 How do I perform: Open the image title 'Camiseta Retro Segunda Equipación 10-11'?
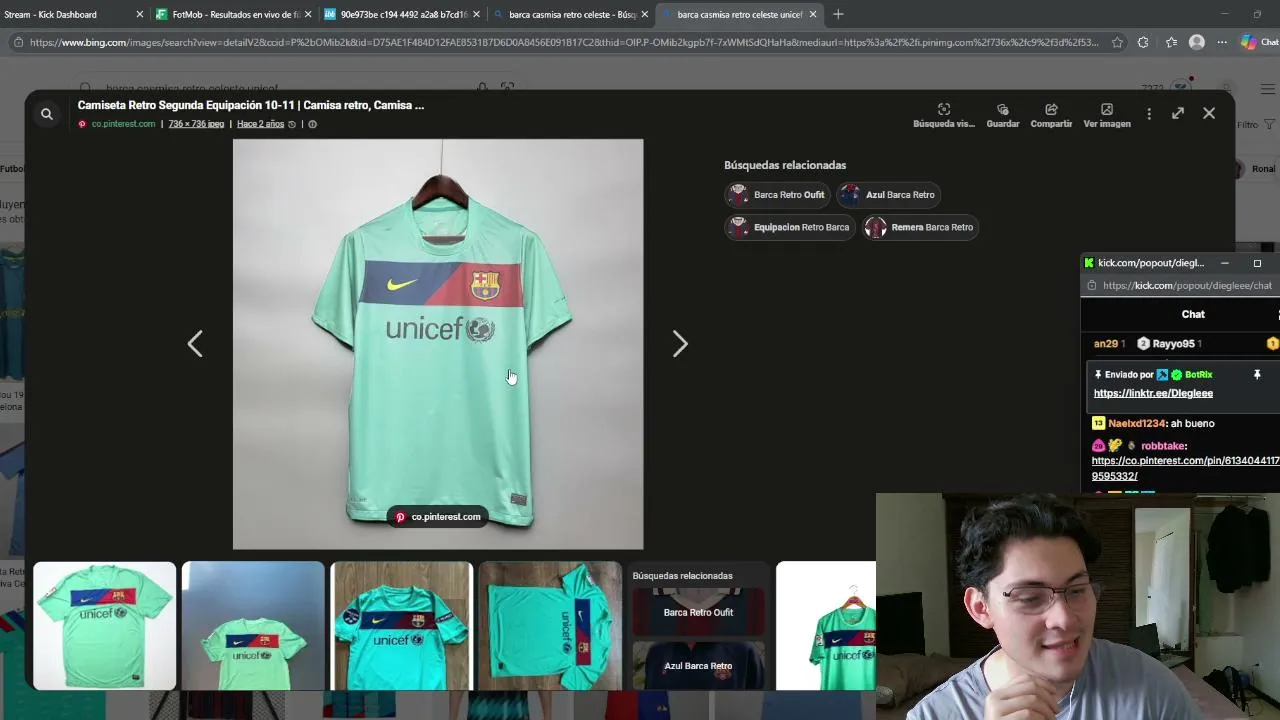251,105
